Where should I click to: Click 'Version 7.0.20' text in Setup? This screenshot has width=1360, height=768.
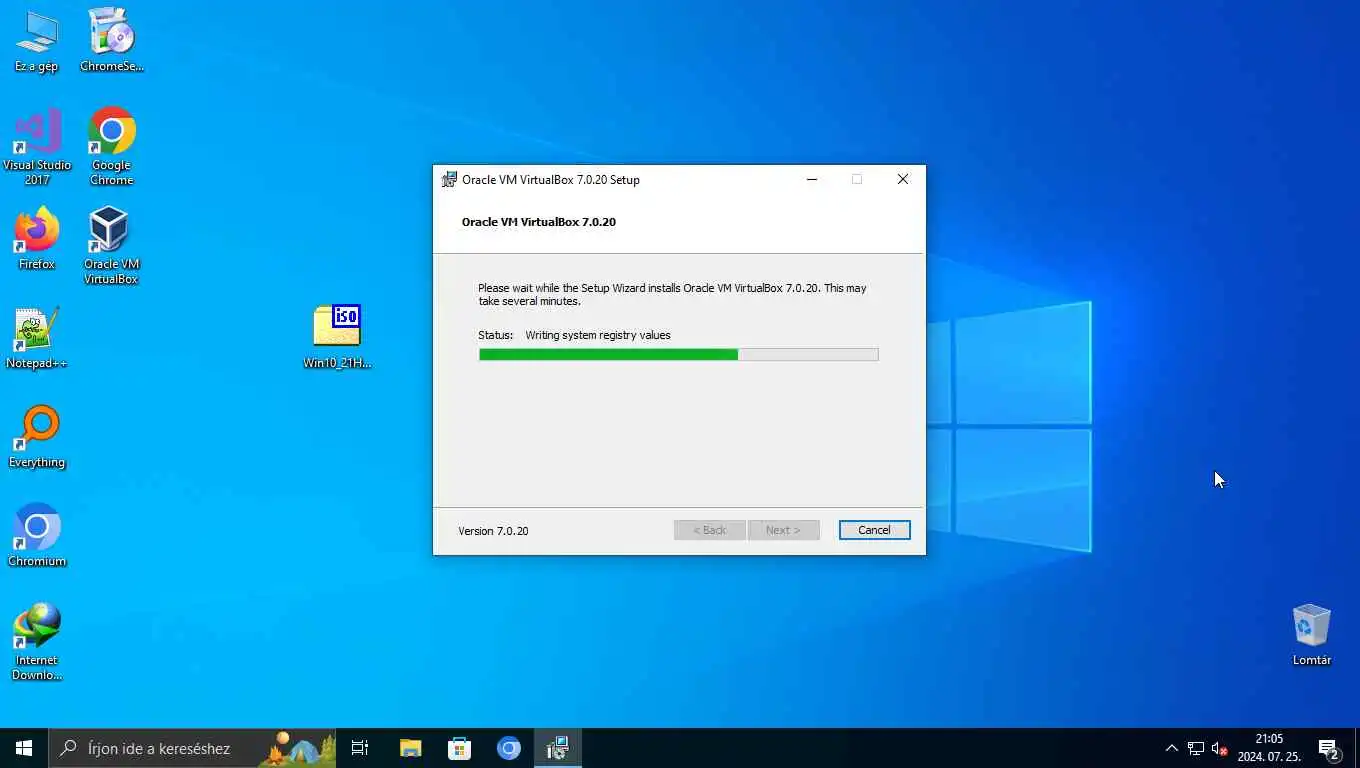click(493, 531)
